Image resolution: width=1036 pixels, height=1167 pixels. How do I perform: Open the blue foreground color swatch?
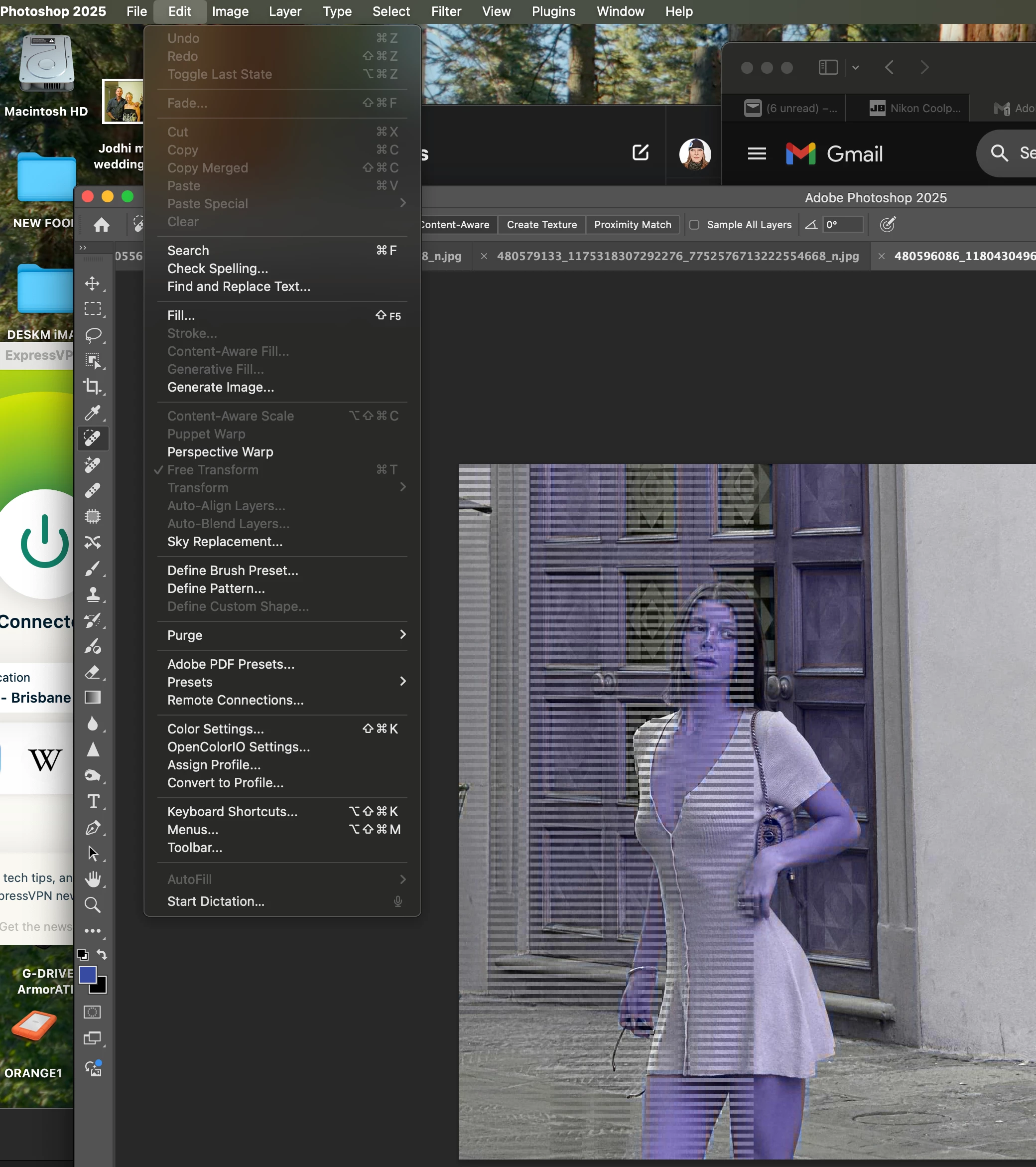tap(87, 975)
